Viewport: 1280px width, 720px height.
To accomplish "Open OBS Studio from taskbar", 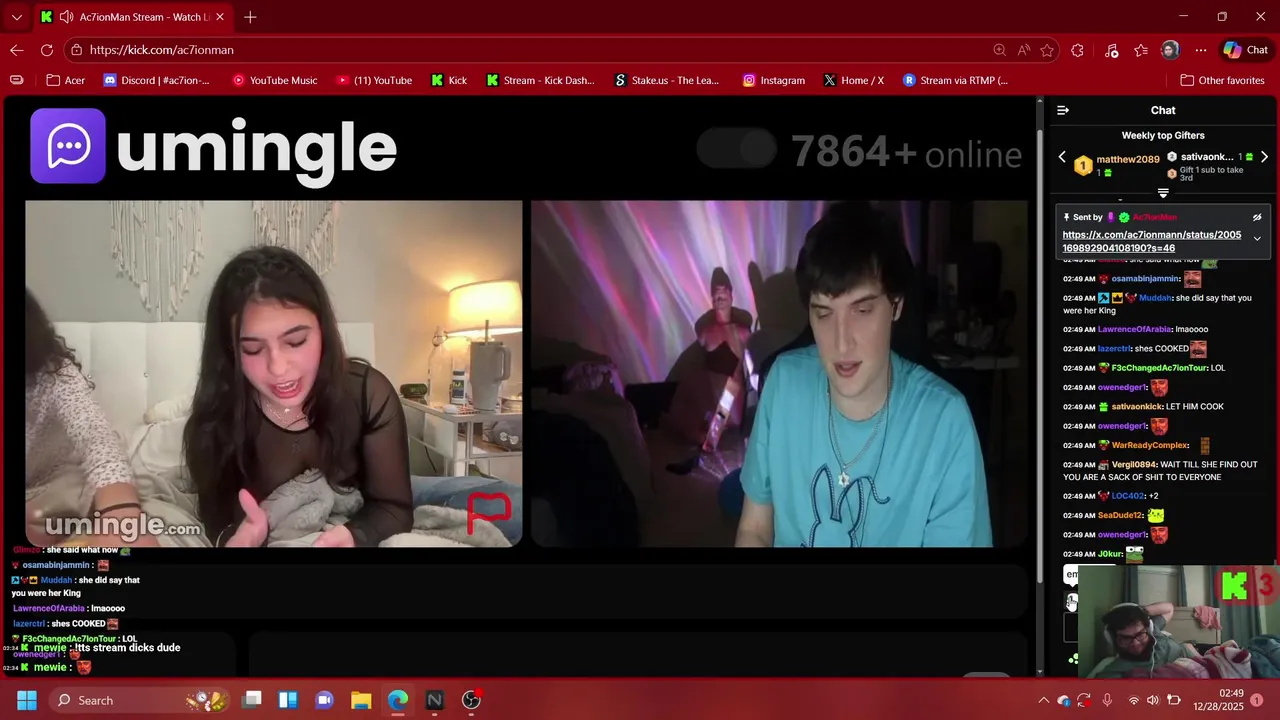I will click(x=471, y=700).
